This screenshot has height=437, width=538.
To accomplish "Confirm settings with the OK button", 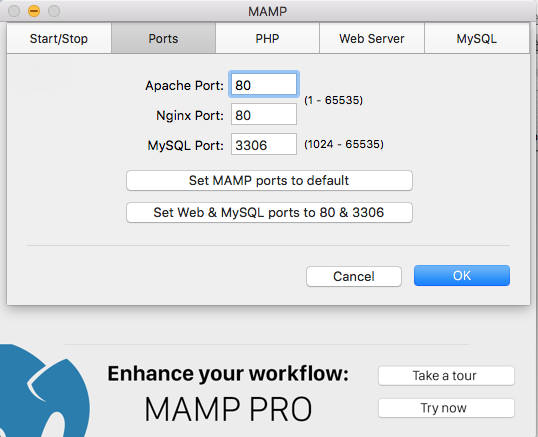I will pos(462,275).
